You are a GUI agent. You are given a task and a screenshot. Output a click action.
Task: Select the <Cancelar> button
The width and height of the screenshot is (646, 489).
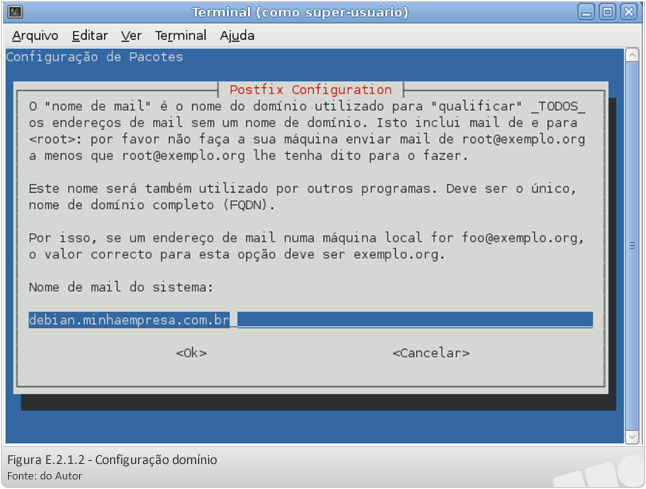pyautogui.click(x=431, y=353)
